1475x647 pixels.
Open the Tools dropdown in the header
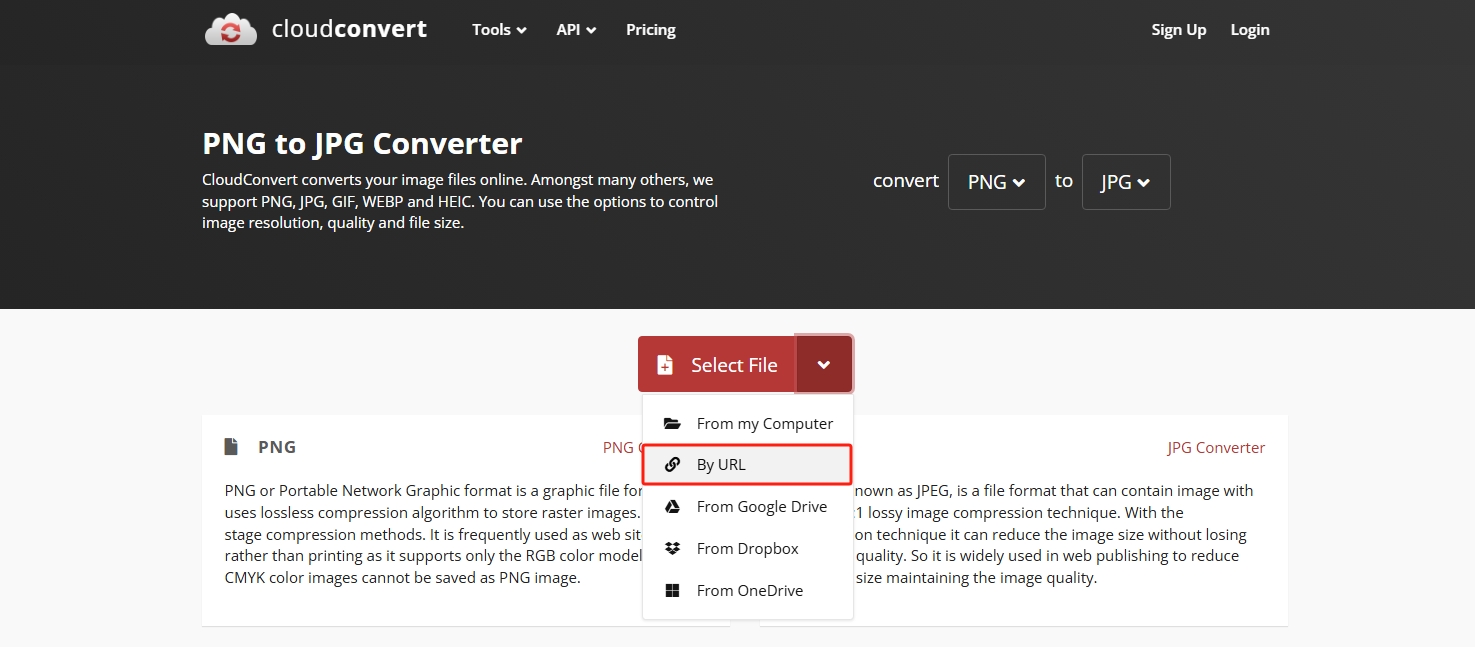coord(499,30)
